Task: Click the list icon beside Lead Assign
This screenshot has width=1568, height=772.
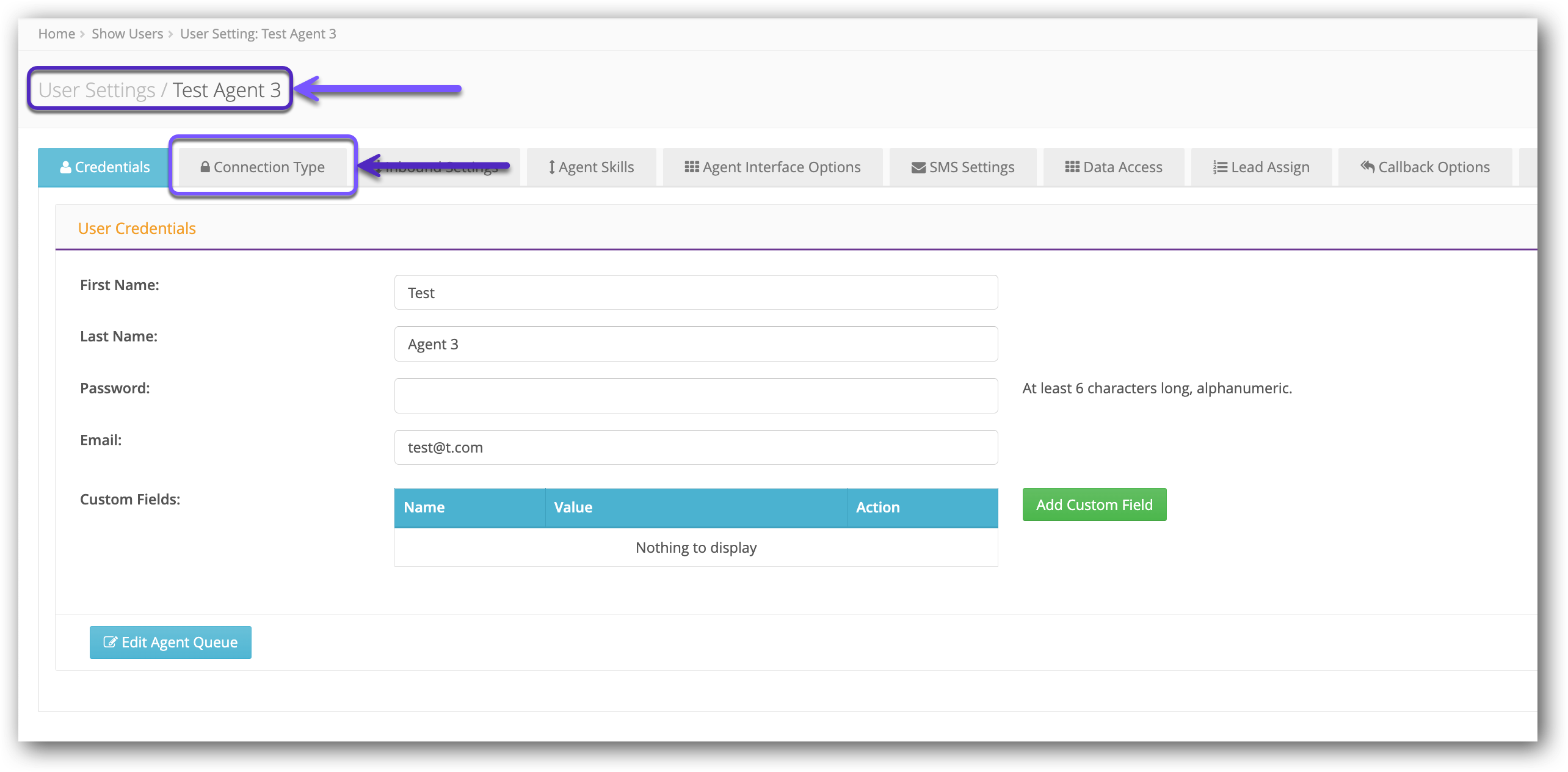Action: click(x=1219, y=167)
